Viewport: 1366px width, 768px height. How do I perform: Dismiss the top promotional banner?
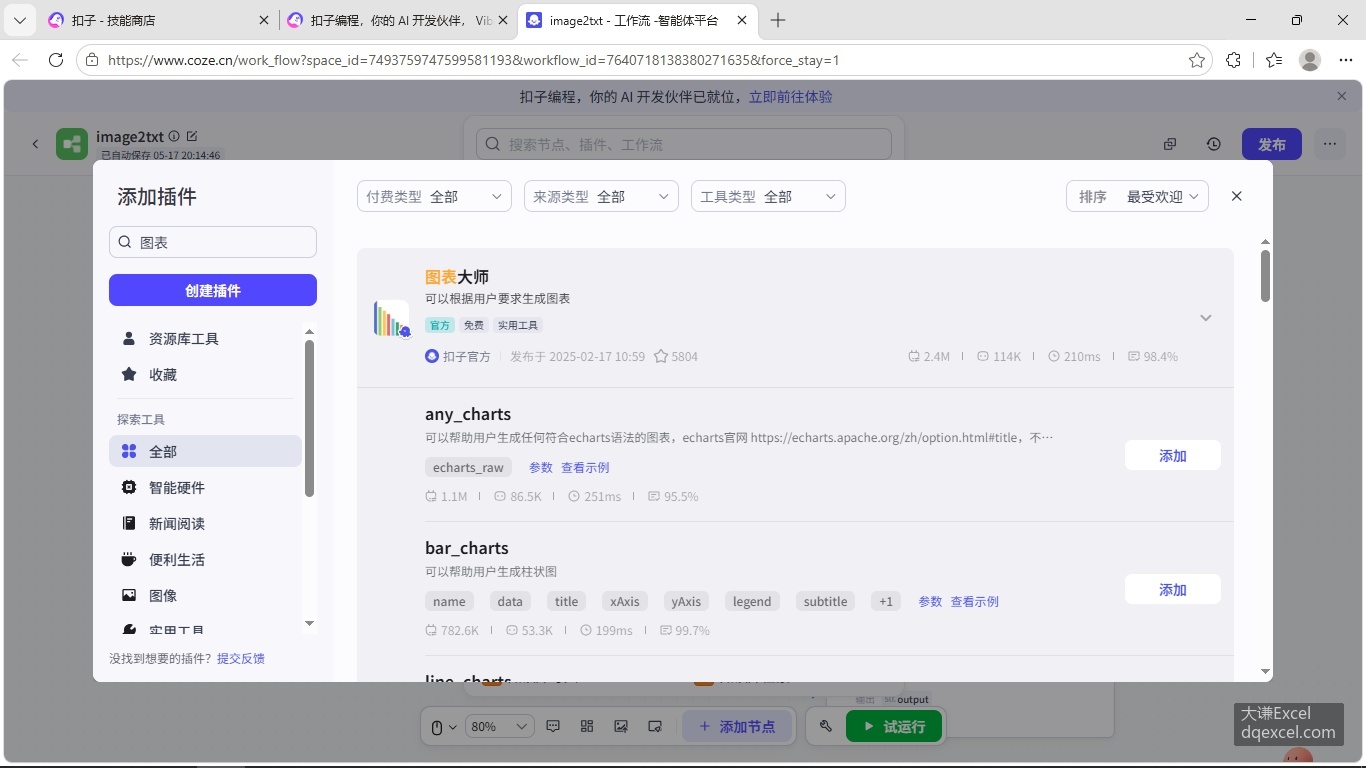pyautogui.click(x=1342, y=96)
